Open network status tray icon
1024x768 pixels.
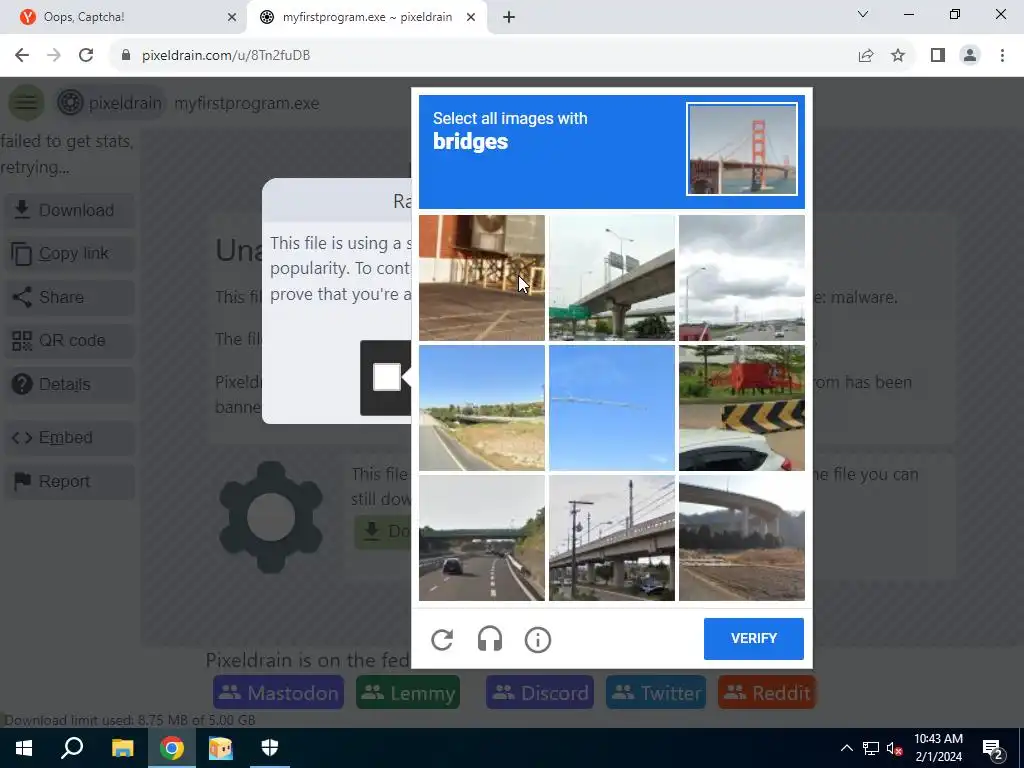[871, 748]
